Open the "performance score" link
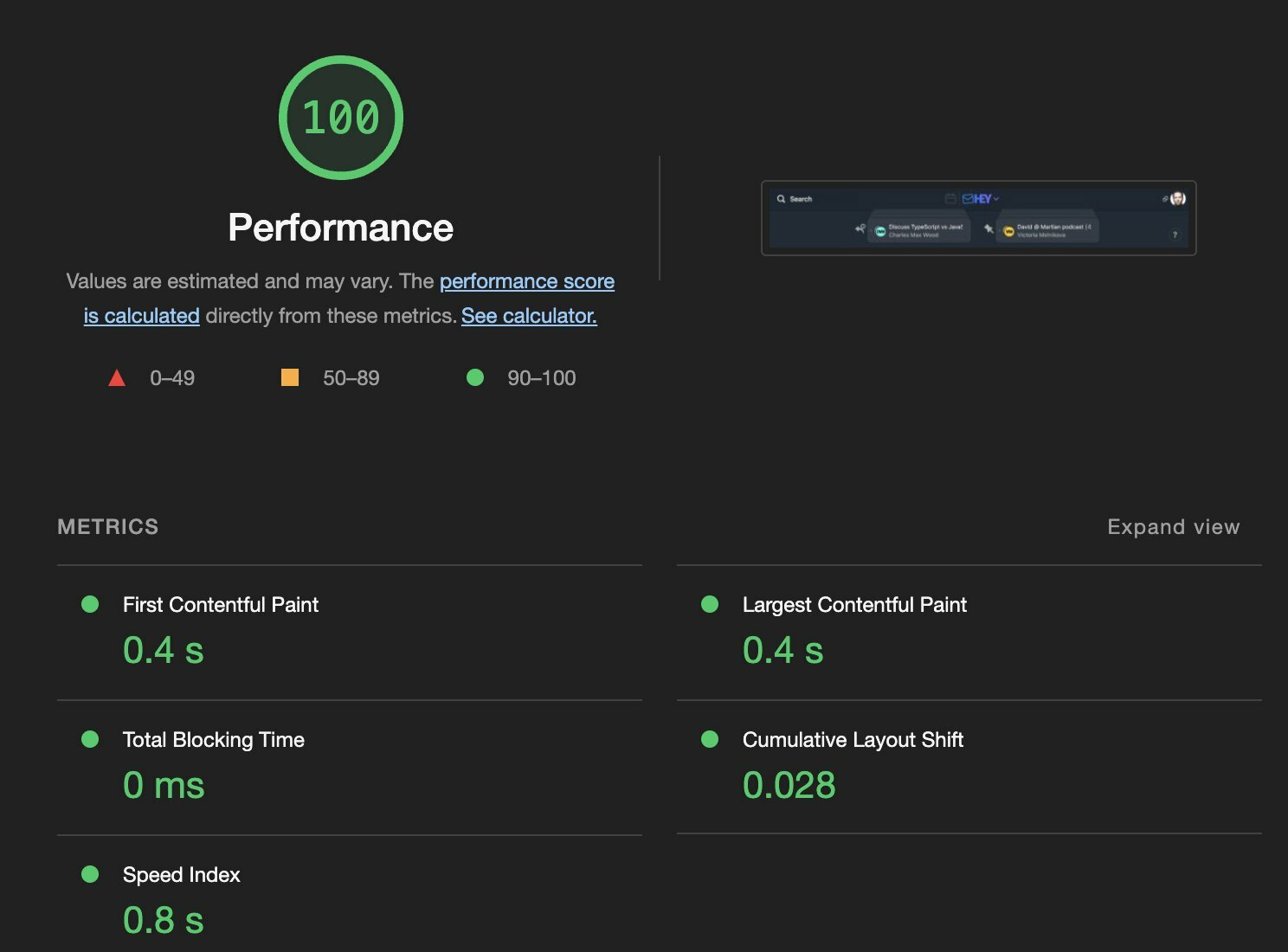1288x952 pixels. pos(527,281)
